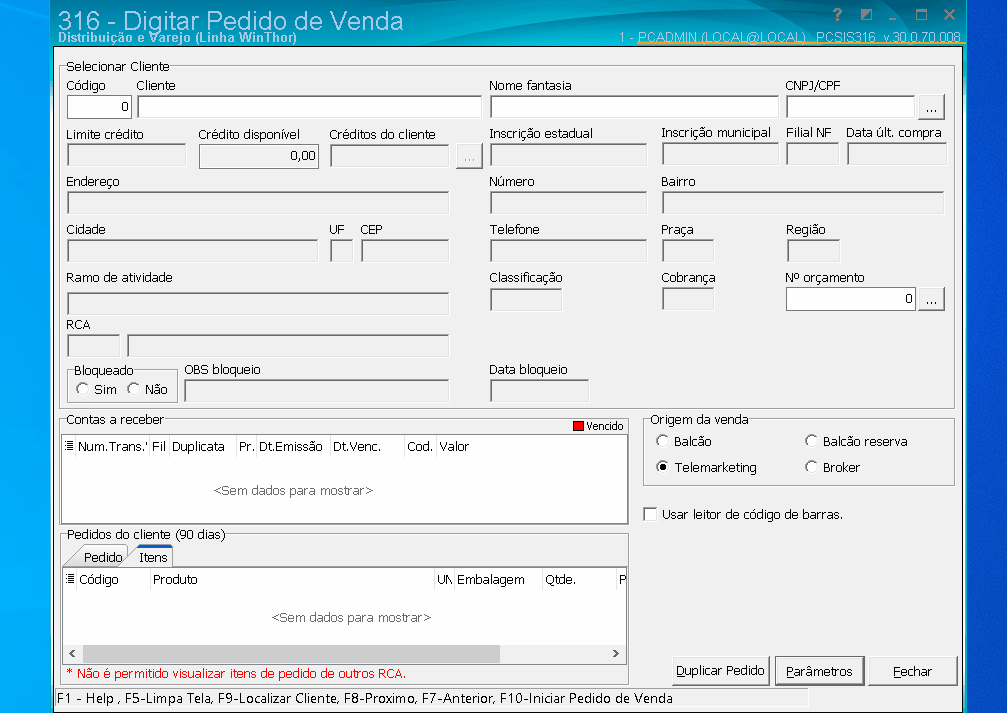Click the items grid horizontal scrollbar
This screenshot has height=713, width=1007.
click(291, 653)
